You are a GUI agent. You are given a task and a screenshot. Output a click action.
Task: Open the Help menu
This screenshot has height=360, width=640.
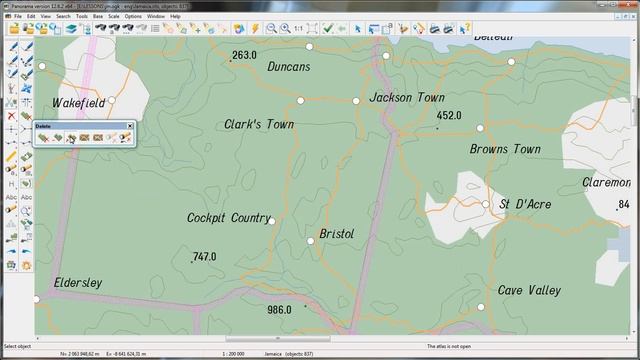pyautogui.click(x=176, y=16)
